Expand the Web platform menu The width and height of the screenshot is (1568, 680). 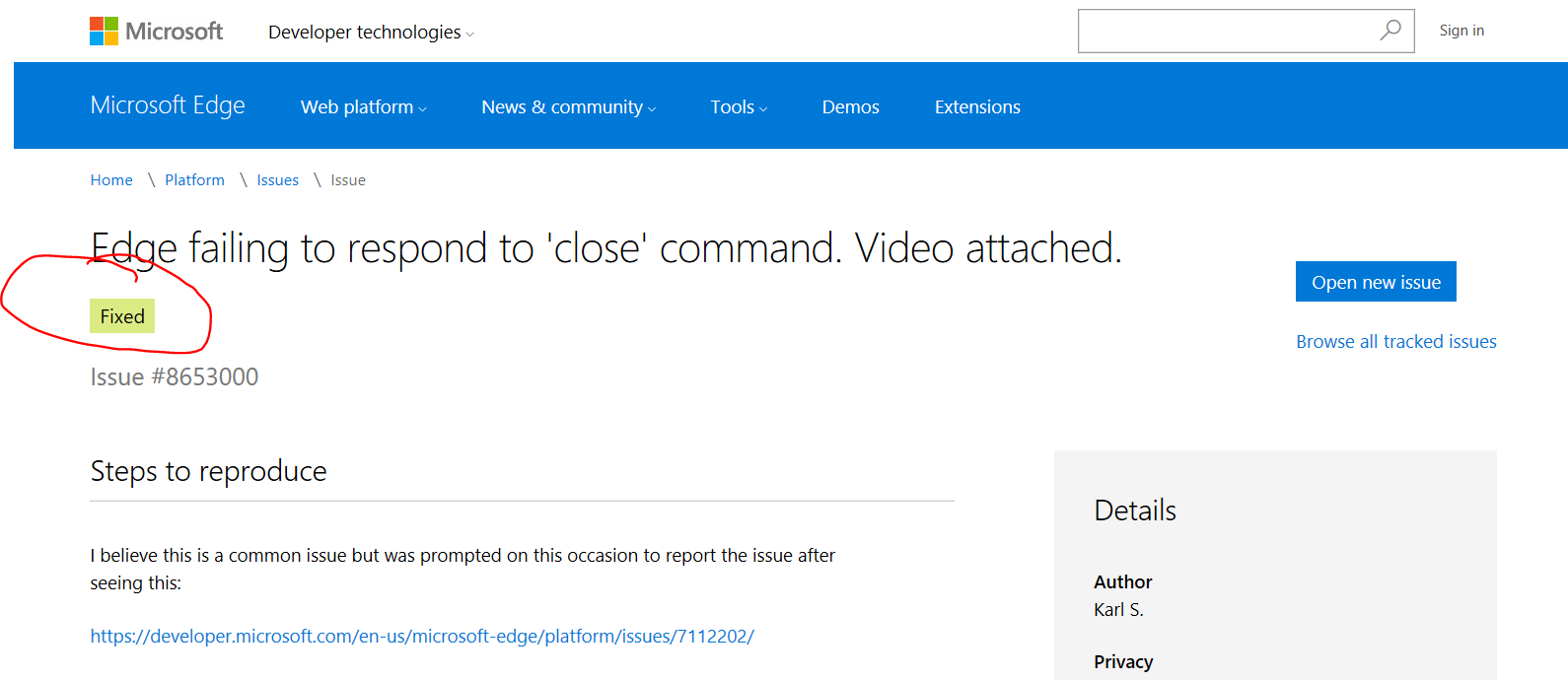[364, 106]
